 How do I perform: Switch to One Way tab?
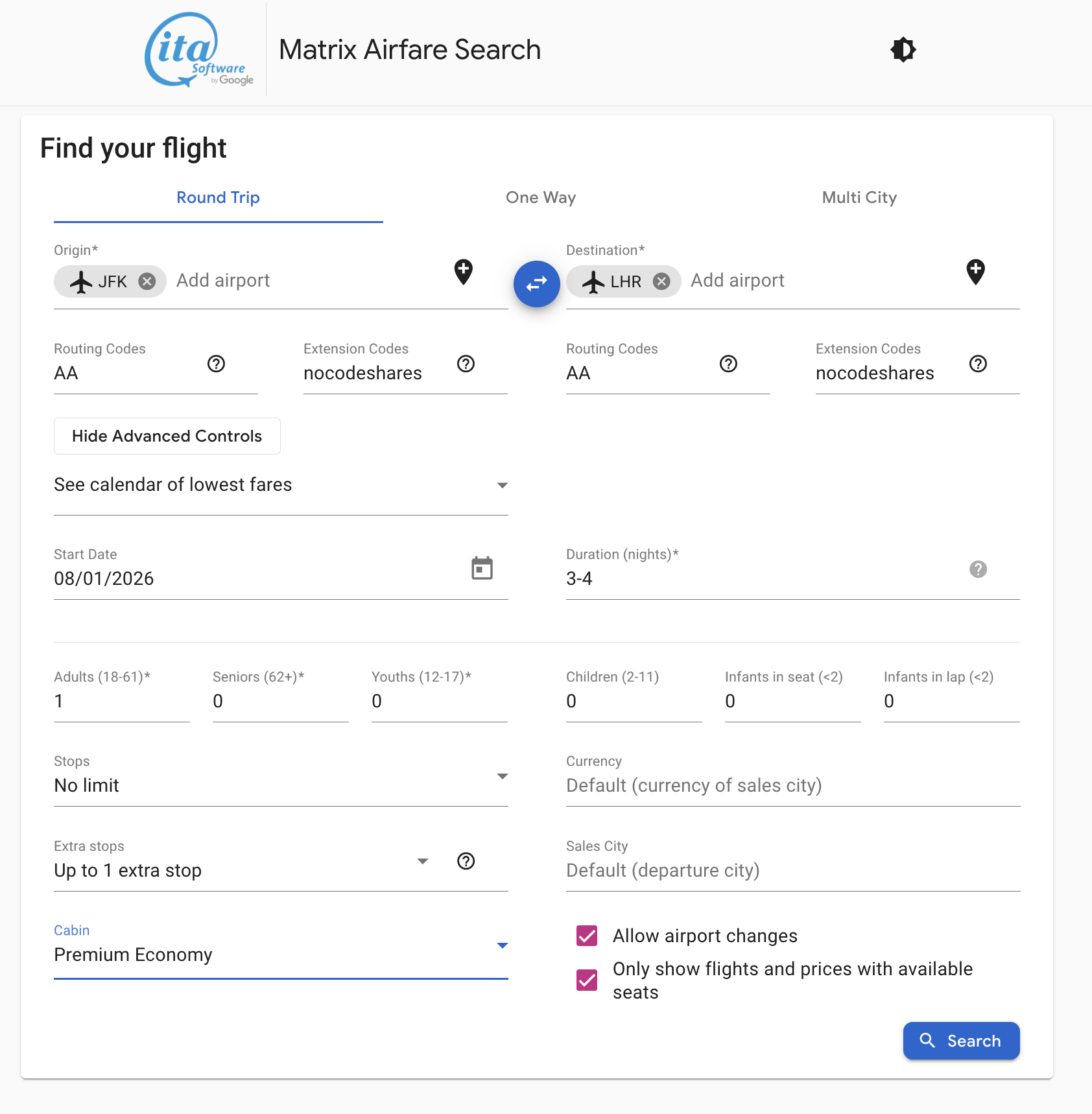point(541,198)
